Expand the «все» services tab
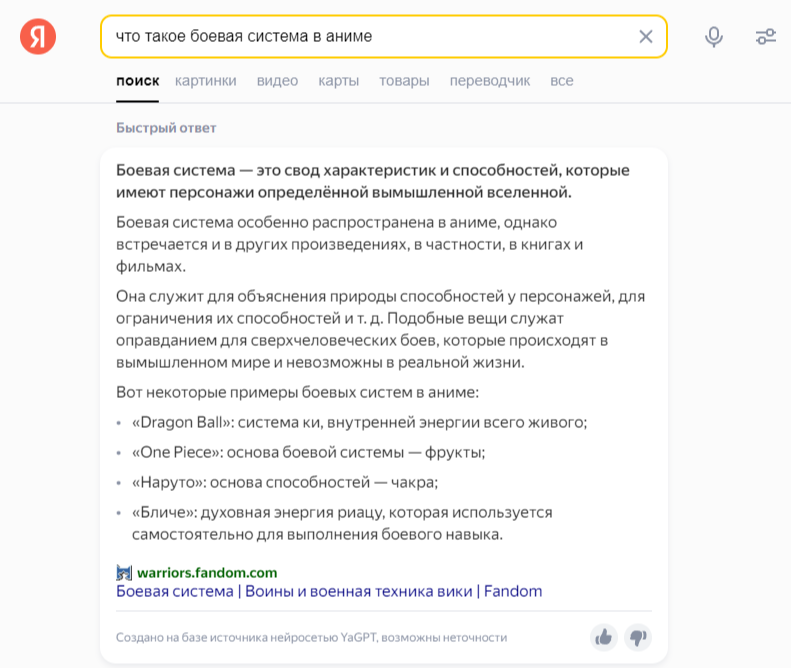This screenshot has width=791, height=668. pyautogui.click(x=561, y=81)
